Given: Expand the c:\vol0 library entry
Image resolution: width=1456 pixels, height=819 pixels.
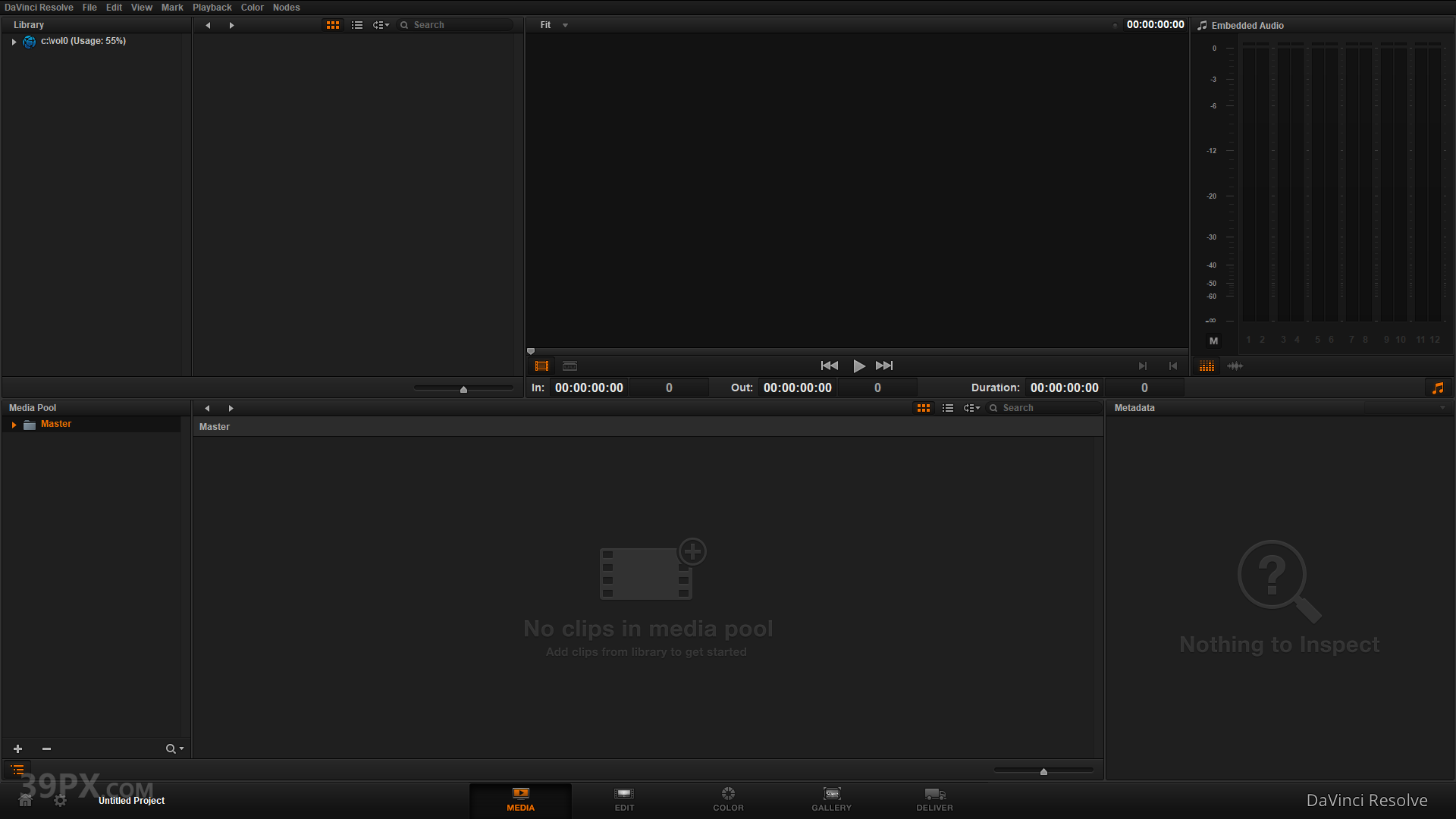Looking at the screenshot, I should [13, 42].
